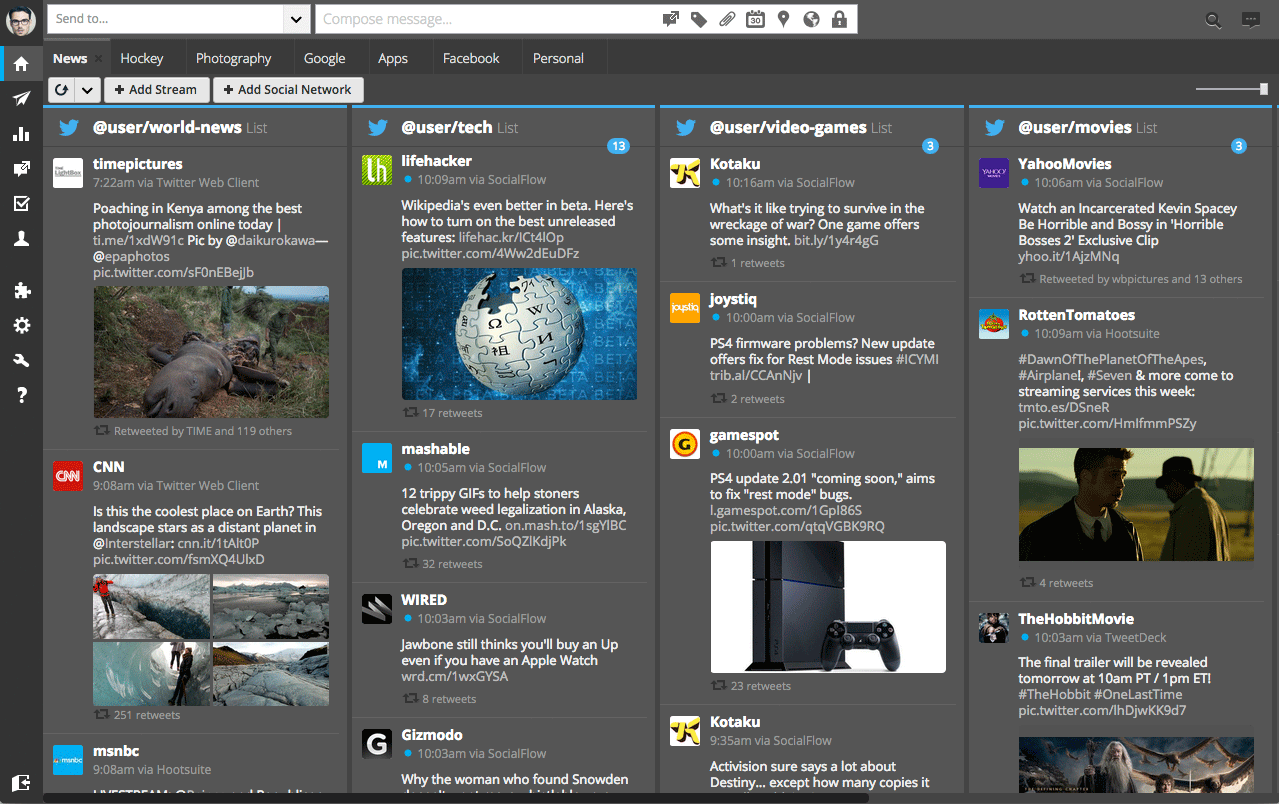Click the Compose message input field

(480, 18)
